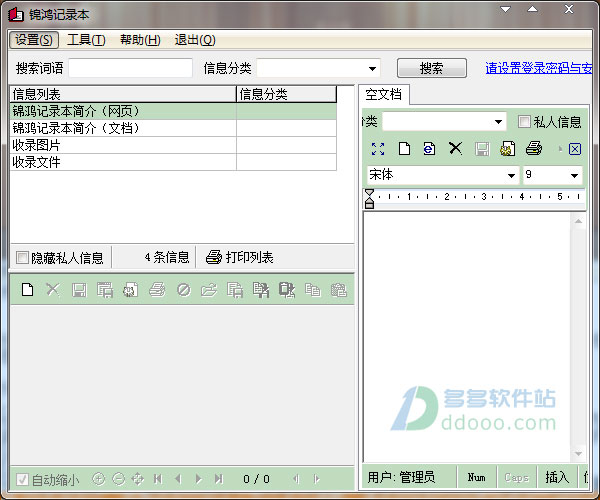Click the delete X icon in the lower-left toolbar
The image size is (600, 500).
(x=53, y=290)
